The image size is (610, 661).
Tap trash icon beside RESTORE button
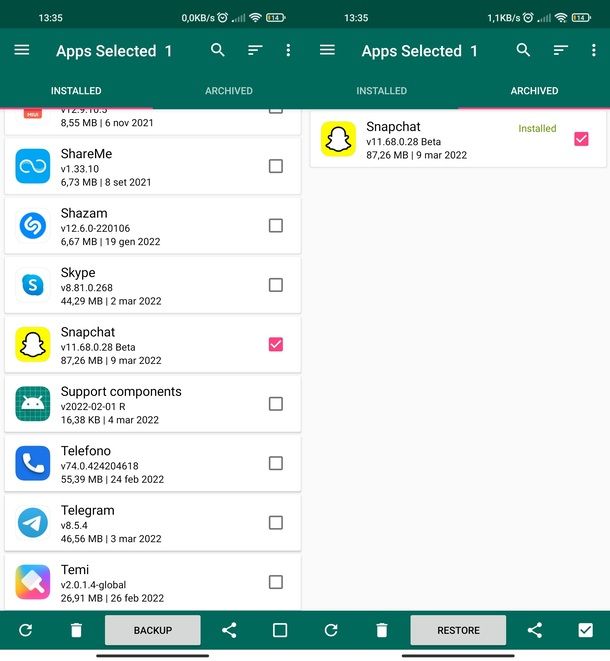382,630
